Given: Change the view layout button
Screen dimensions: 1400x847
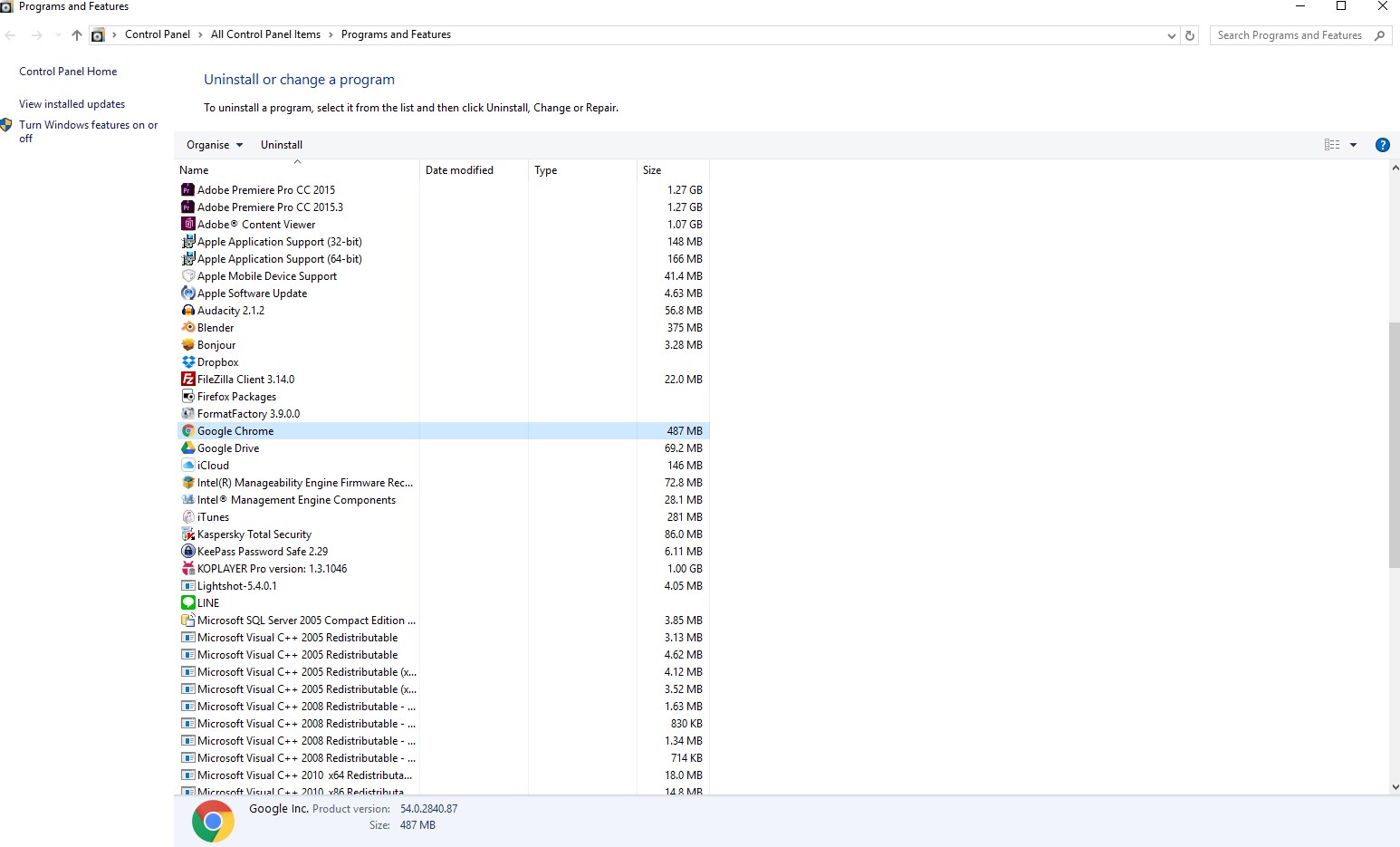Looking at the screenshot, I should [x=1332, y=145].
